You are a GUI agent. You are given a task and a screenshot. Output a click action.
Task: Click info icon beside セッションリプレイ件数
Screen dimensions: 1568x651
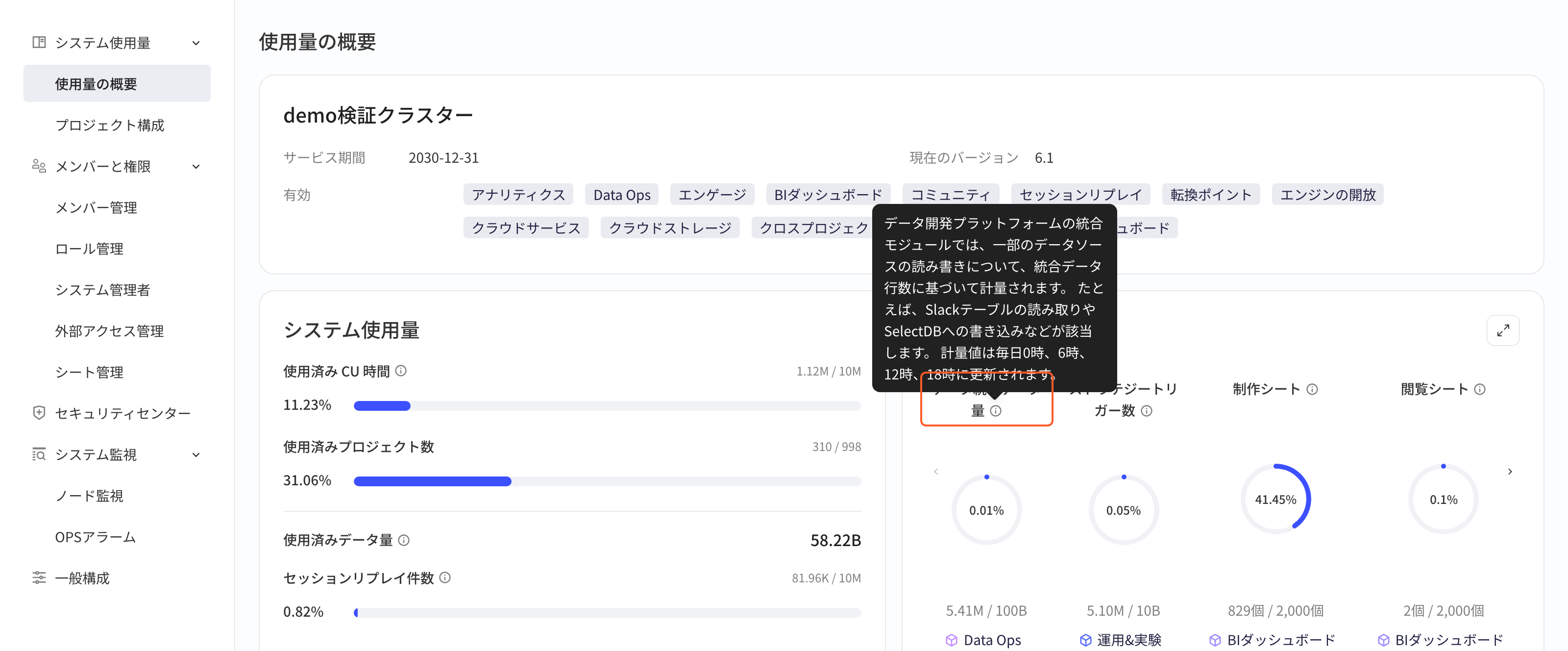[x=445, y=577]
